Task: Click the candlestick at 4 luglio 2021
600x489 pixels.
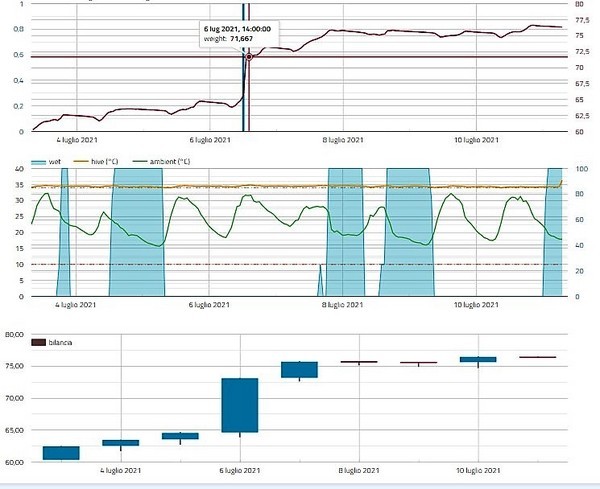Action: [121, 442]
